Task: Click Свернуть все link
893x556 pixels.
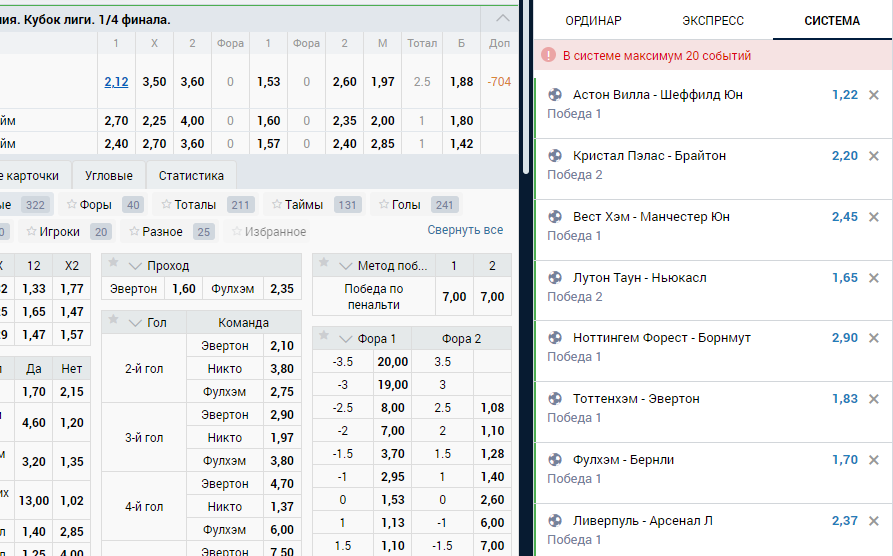Action: [x=465, y=230]
